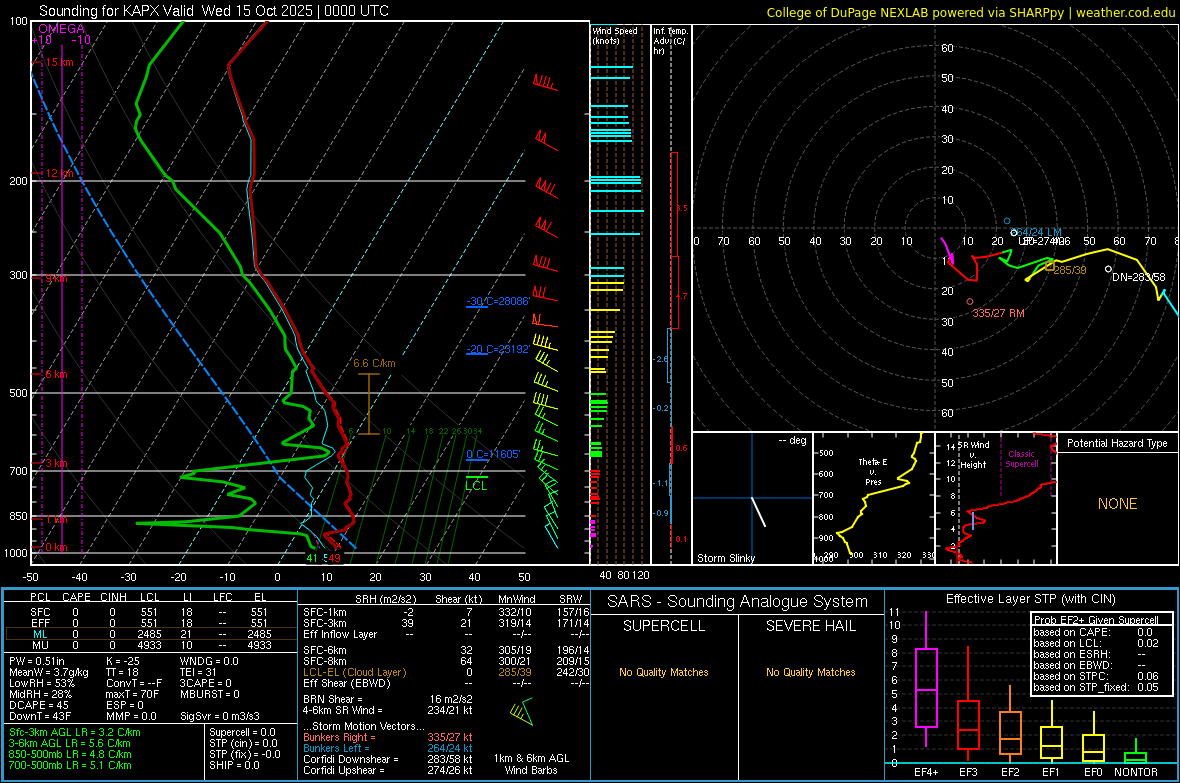
Task: Click the 'Wind Speed (knots)' header
Action: (614, 35)
